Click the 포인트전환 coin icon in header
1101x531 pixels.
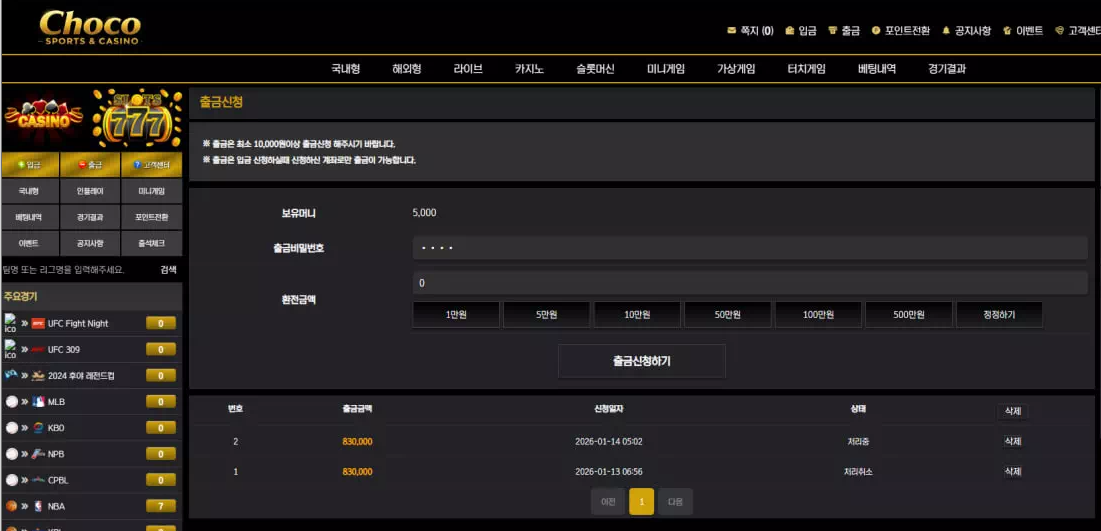click(x=876, y=31)
